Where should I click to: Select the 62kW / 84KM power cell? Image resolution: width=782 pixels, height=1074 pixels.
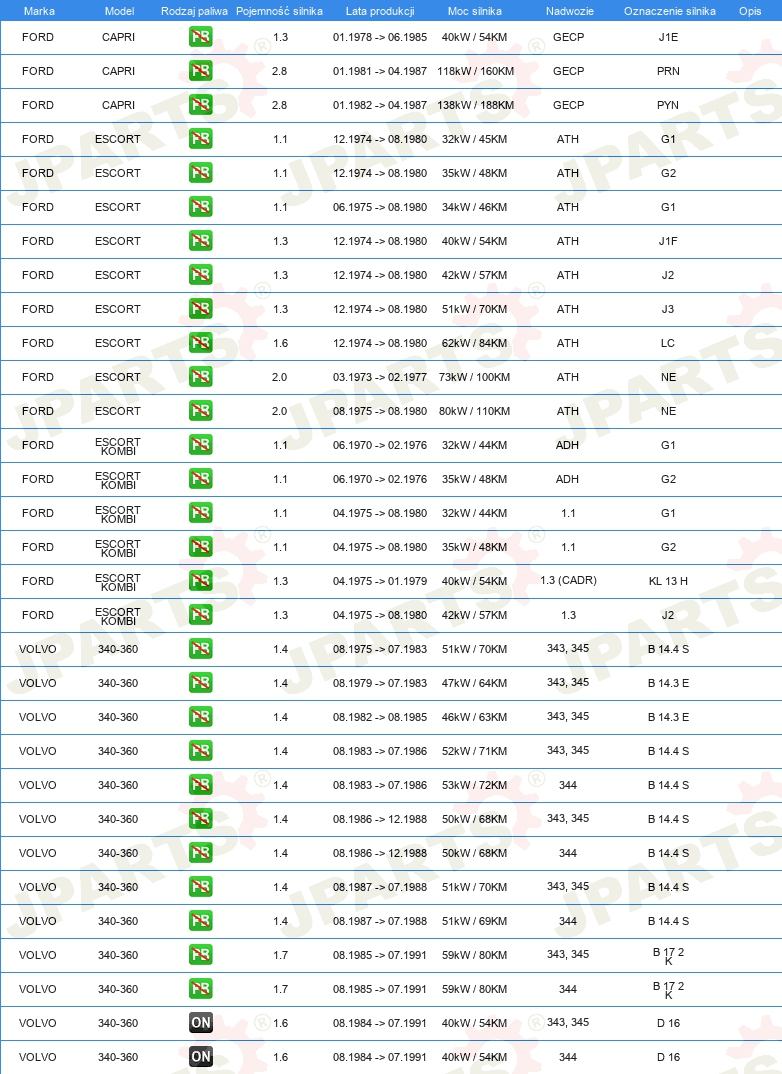475,343
